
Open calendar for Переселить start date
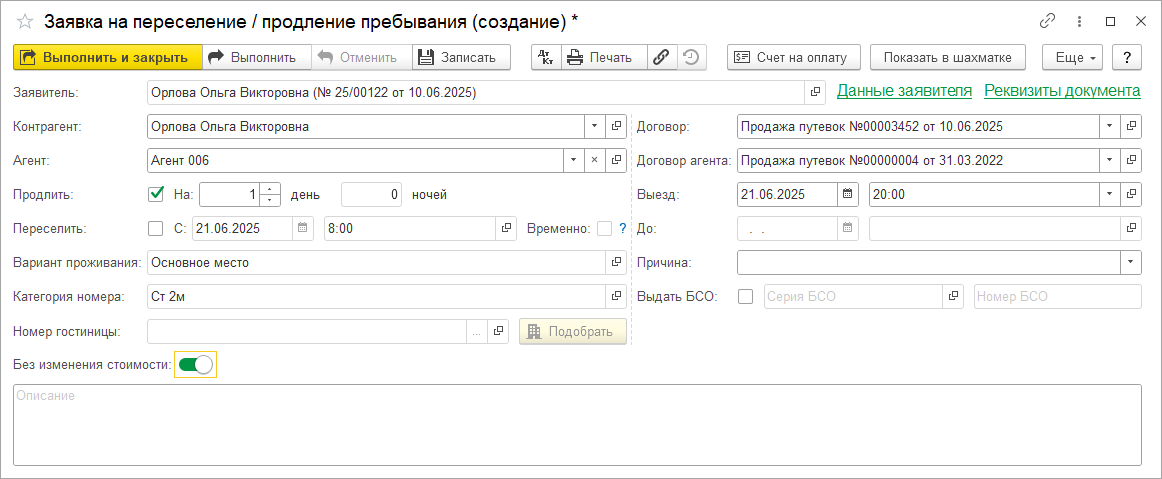pos(303,228)
